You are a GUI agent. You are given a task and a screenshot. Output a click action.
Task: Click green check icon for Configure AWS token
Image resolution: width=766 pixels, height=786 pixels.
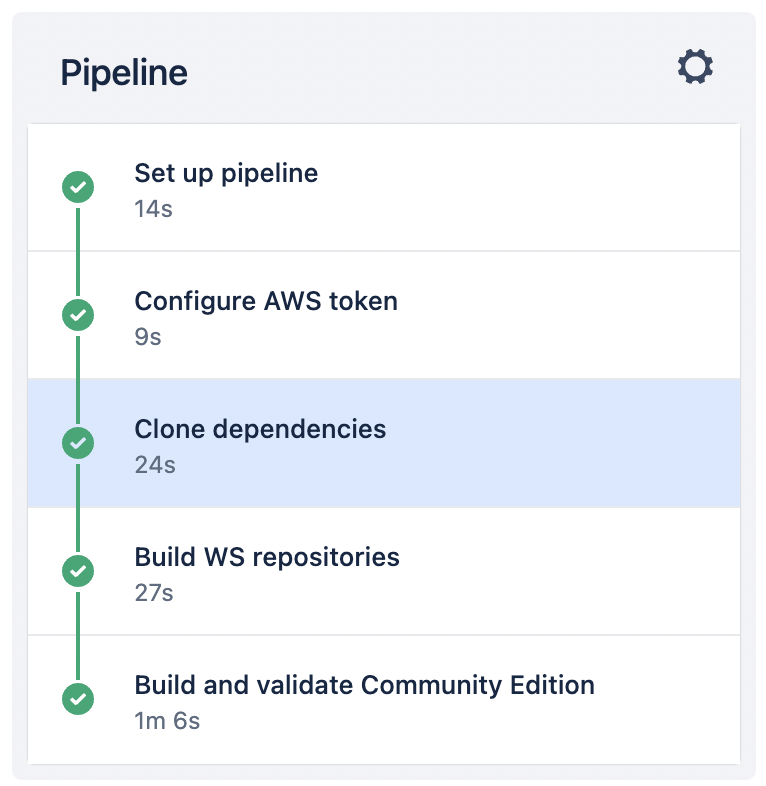(78, 315)
